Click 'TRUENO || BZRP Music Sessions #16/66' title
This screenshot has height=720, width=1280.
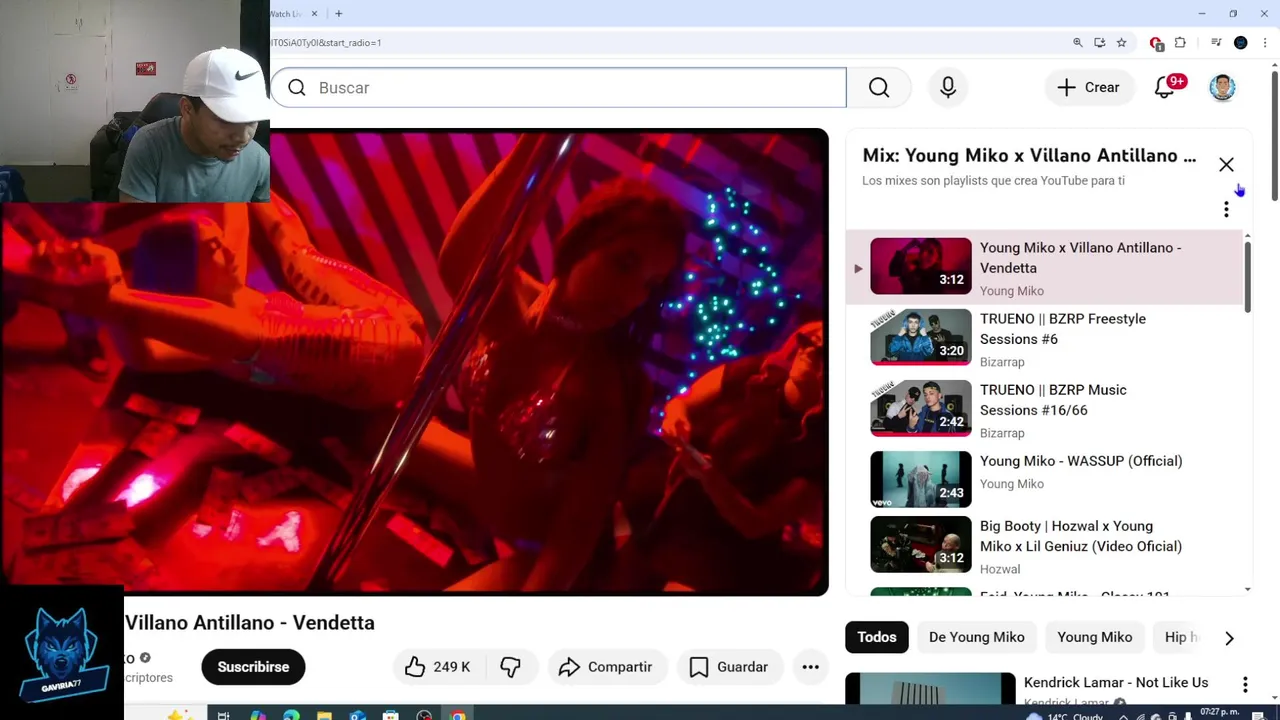click(1053, 400)
